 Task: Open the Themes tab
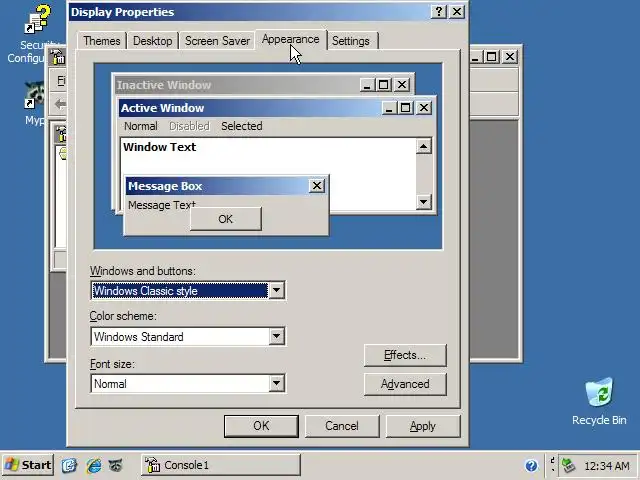102,41
